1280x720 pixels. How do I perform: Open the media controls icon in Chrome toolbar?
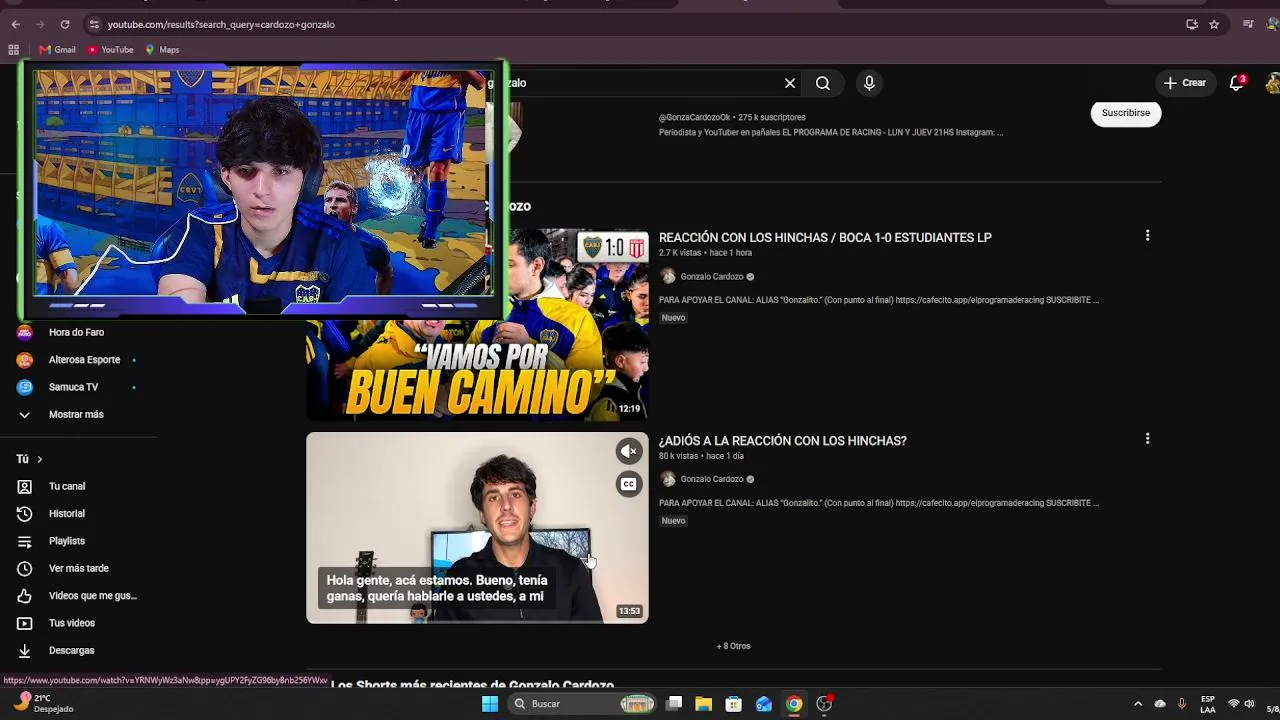1248,24
